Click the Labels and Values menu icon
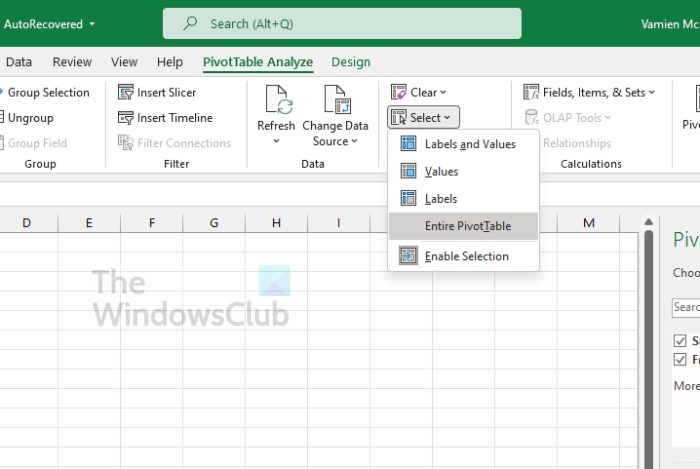Viewport: 700px width, 469px height. (408, 143)
